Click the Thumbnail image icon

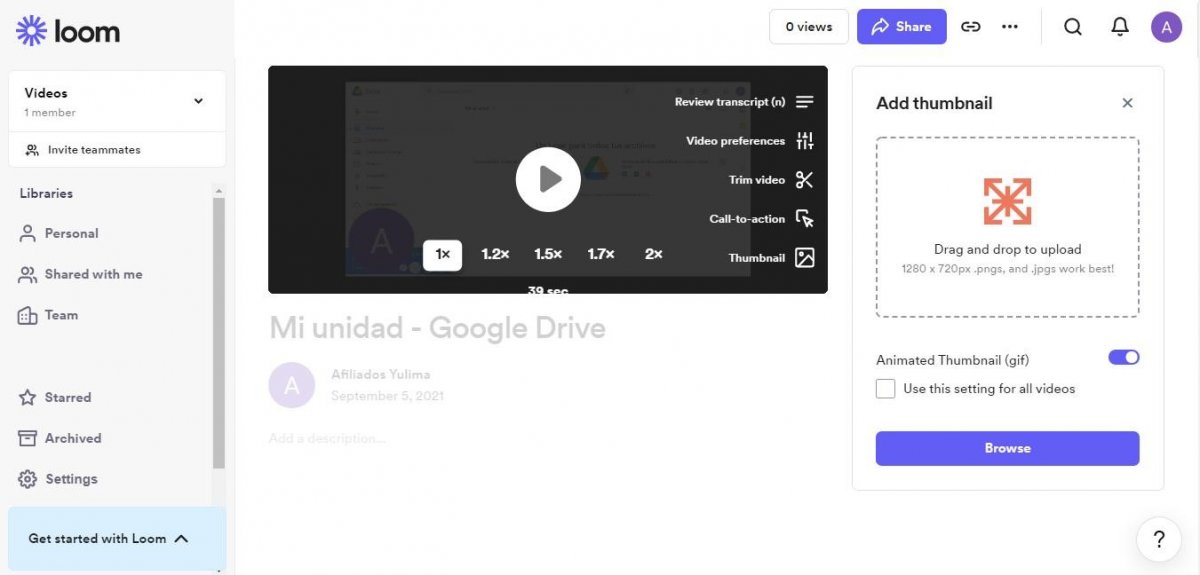(x=805, y=258)
